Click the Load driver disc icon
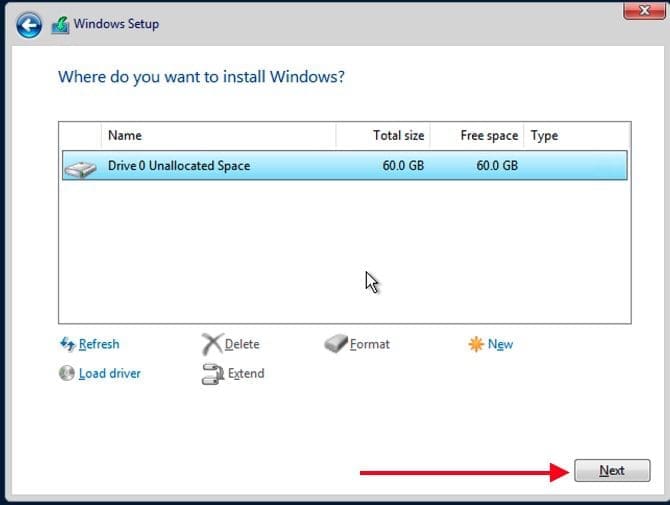The image size is (670, 505). 67,373
